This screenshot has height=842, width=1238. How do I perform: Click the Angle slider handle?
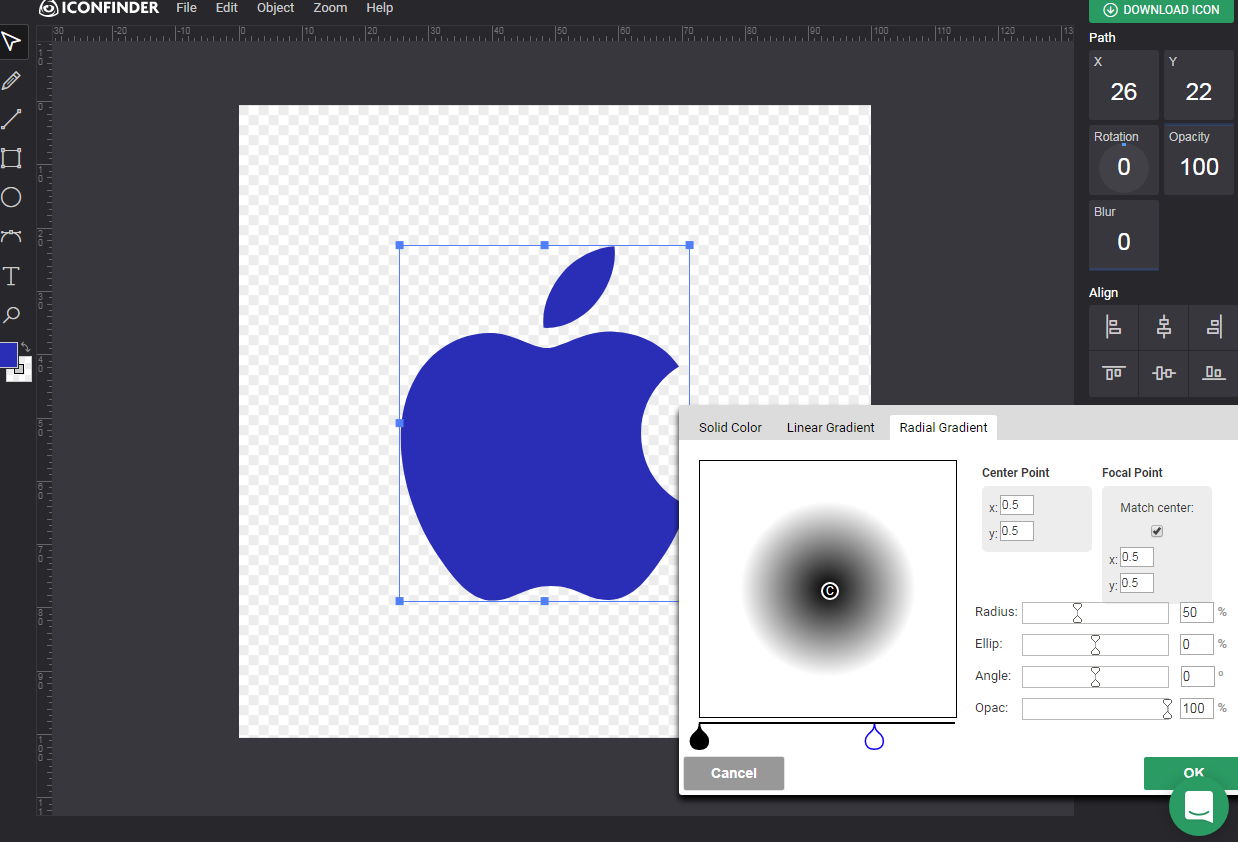tap(1095, 677)
